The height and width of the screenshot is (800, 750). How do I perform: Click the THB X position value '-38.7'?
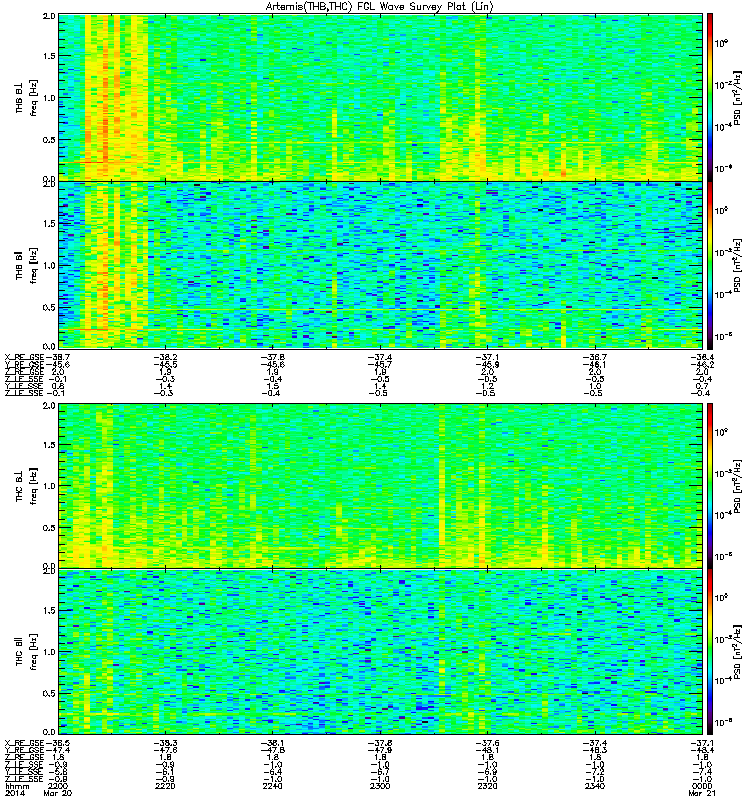point(58,357)
